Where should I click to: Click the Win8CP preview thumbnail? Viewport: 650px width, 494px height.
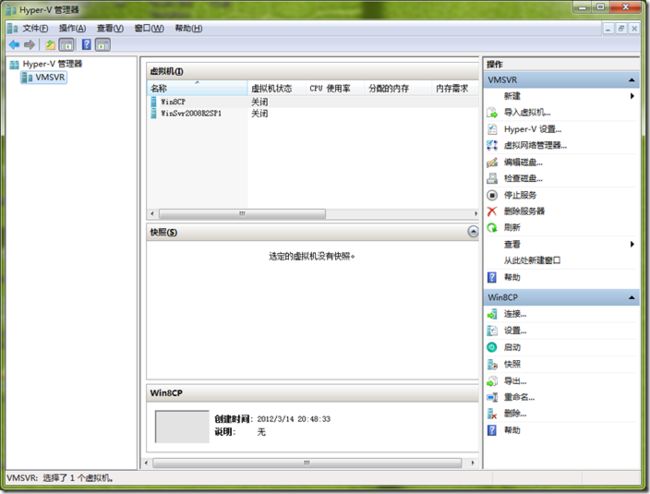point(182,426)
